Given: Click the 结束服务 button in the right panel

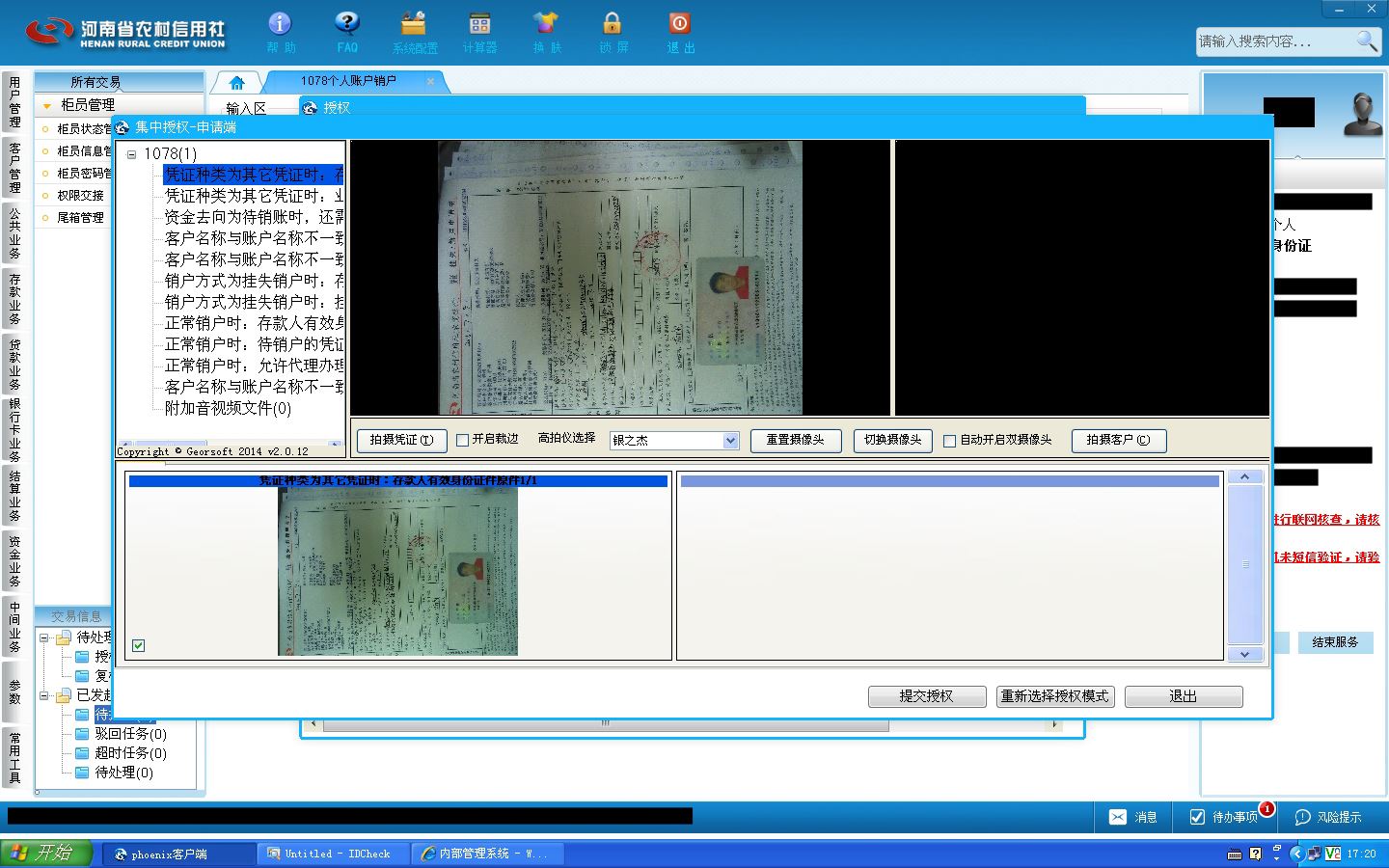Looking at the screenshot, I should [x=1335, y=642].
